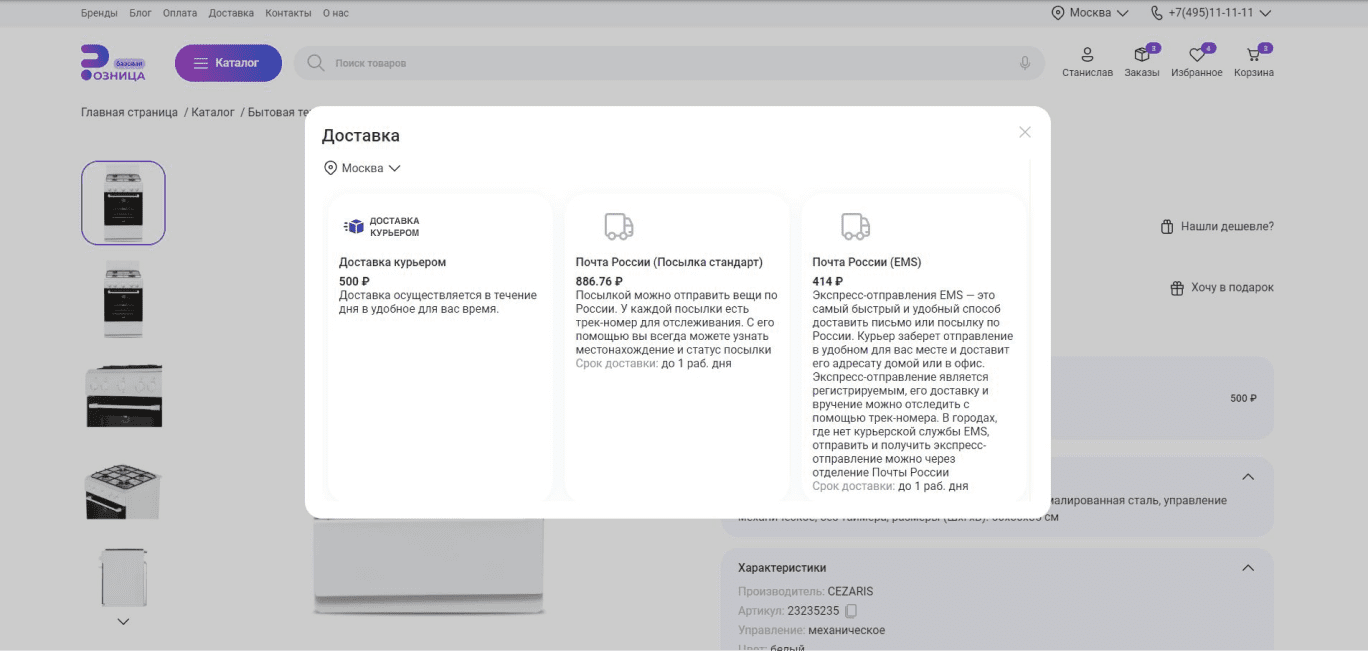Select Почта России (Посылка стандарт) title
1368x651 pixels.
669,262
